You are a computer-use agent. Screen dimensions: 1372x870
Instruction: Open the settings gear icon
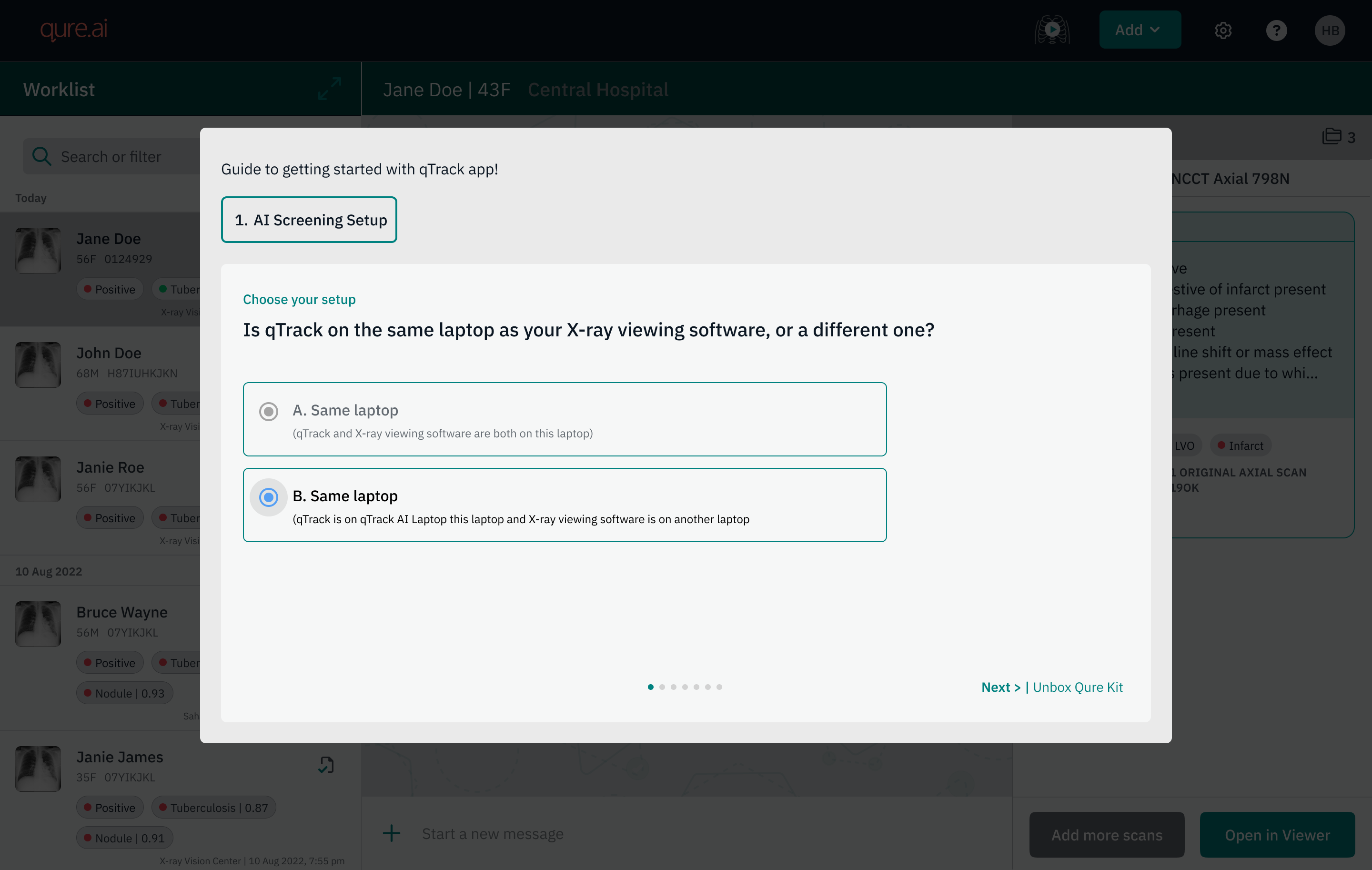1223,30
